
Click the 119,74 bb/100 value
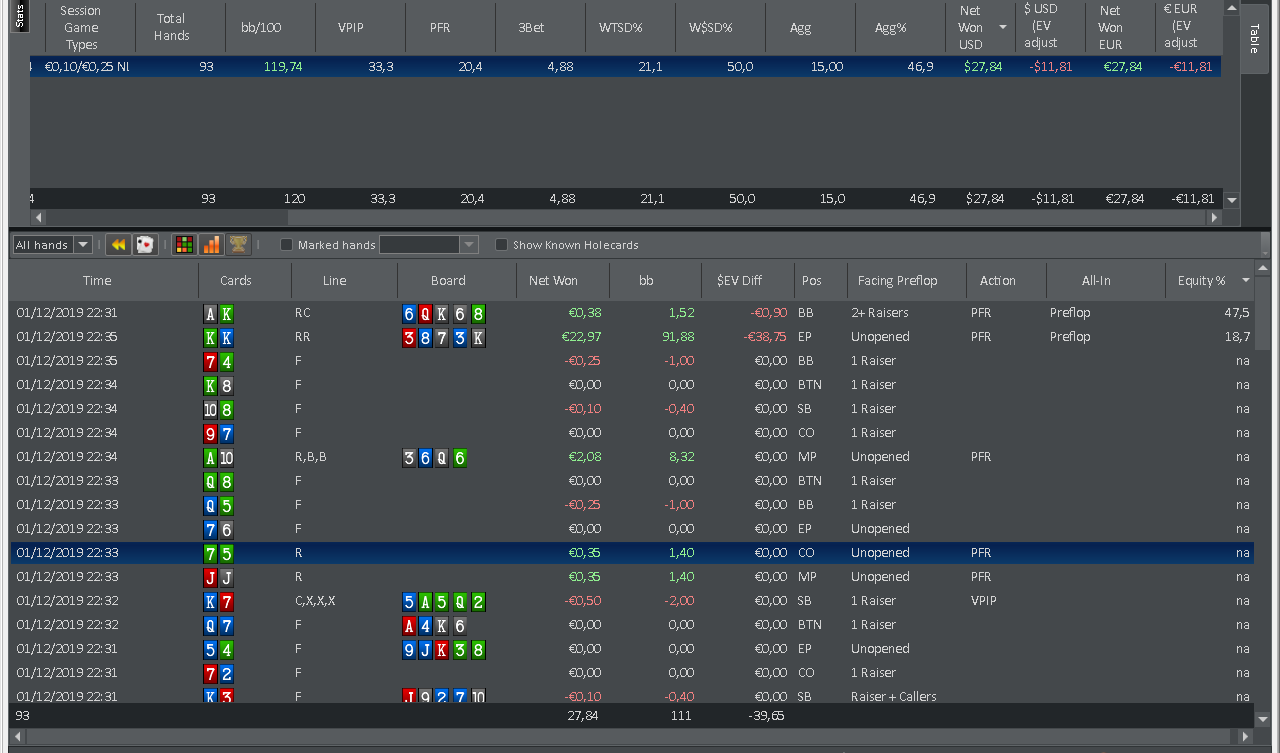[x=283, y=66]
